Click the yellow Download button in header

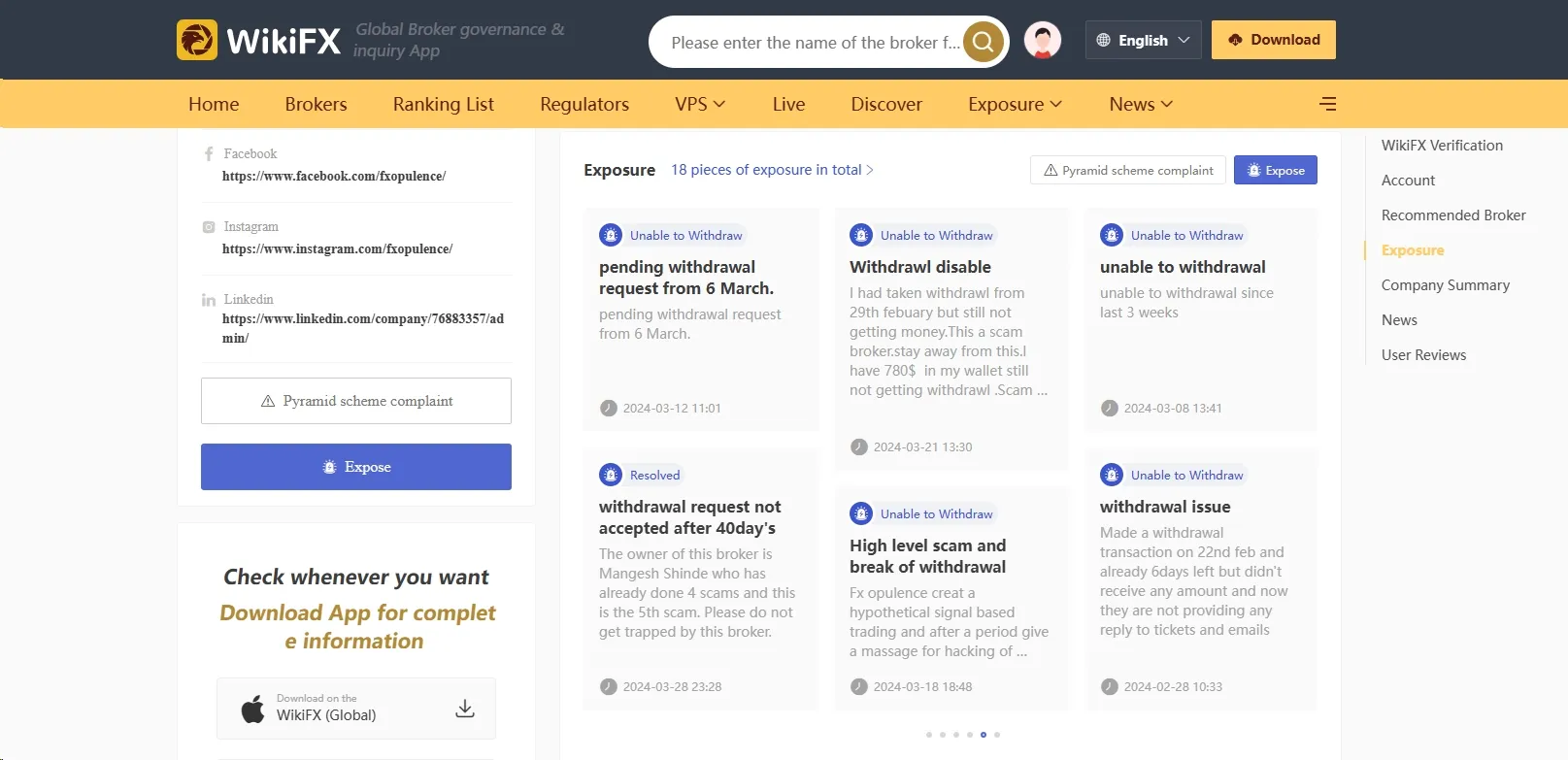click(1274, 40)
